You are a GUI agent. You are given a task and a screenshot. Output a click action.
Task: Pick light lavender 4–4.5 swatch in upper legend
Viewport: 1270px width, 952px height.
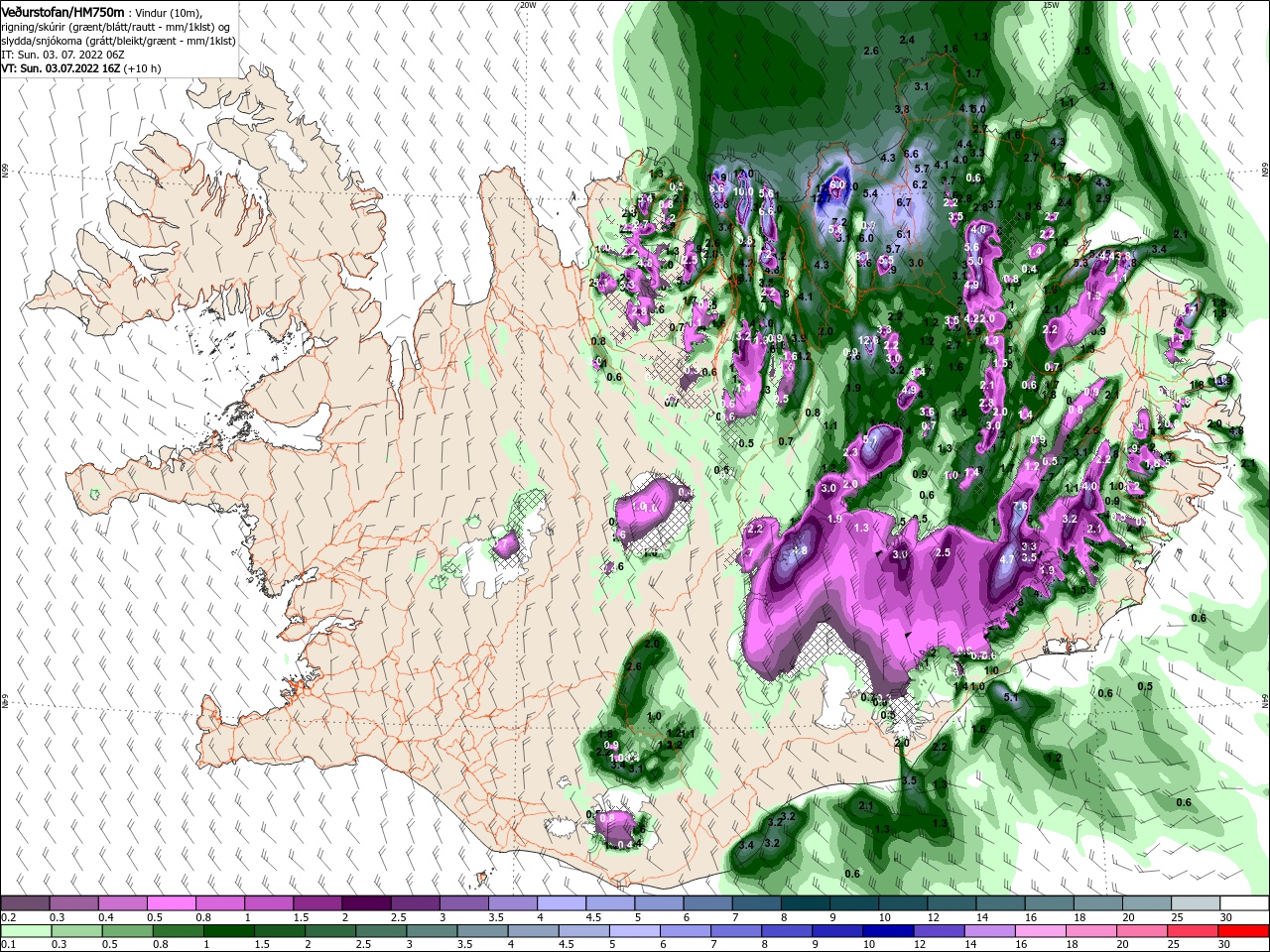[561, 903]
